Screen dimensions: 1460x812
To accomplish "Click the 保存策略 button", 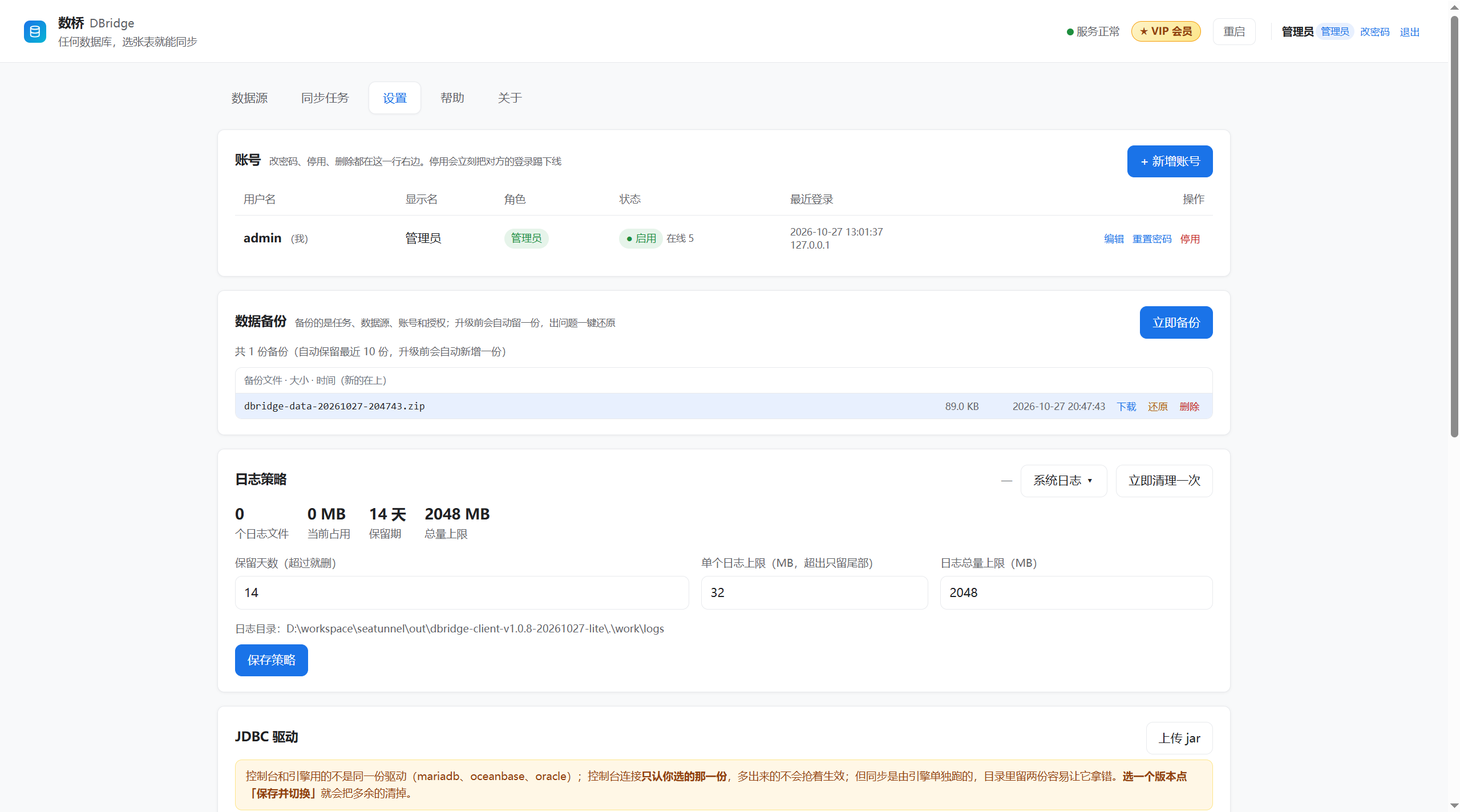I will tap(271, 660).
